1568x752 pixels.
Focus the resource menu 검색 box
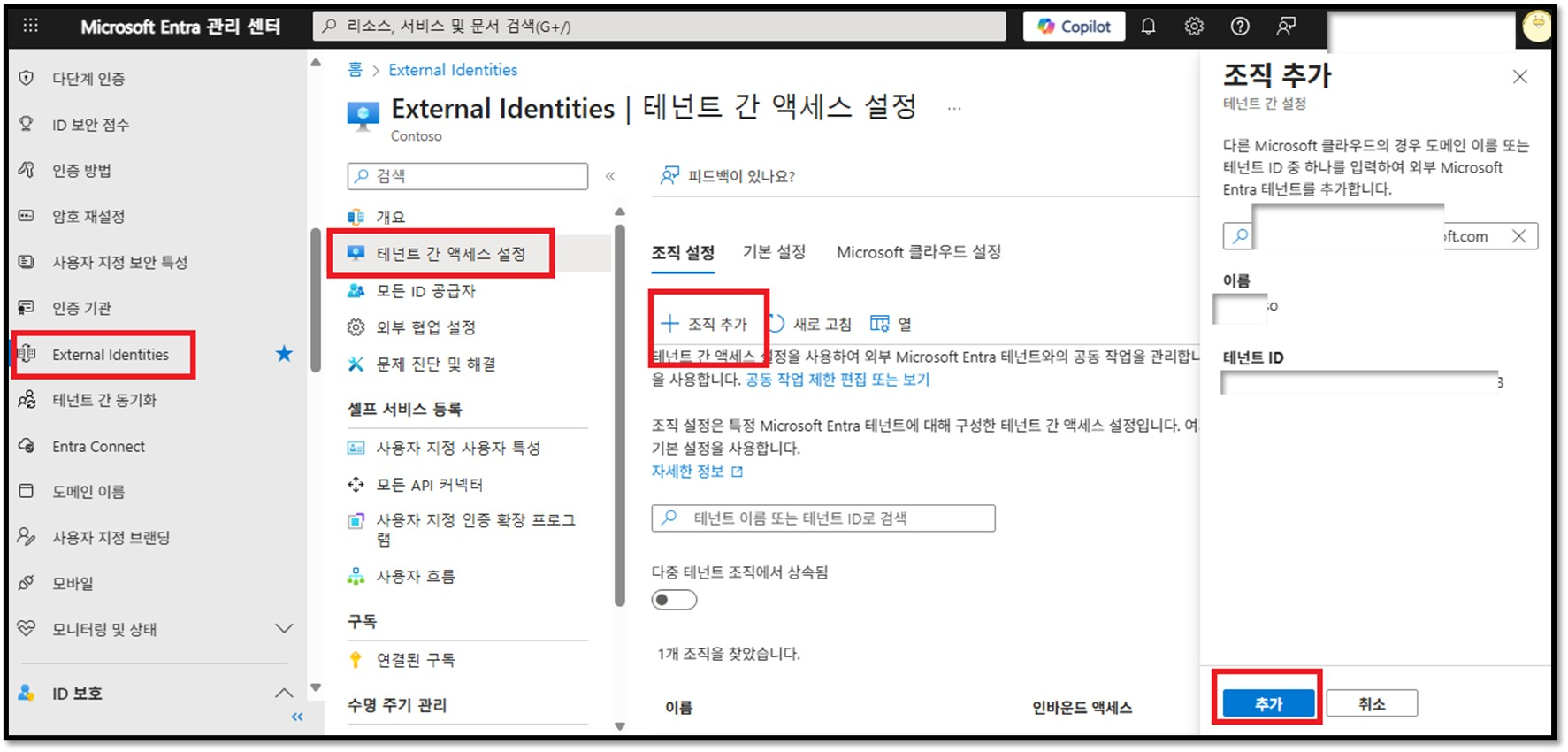point(468,176)
